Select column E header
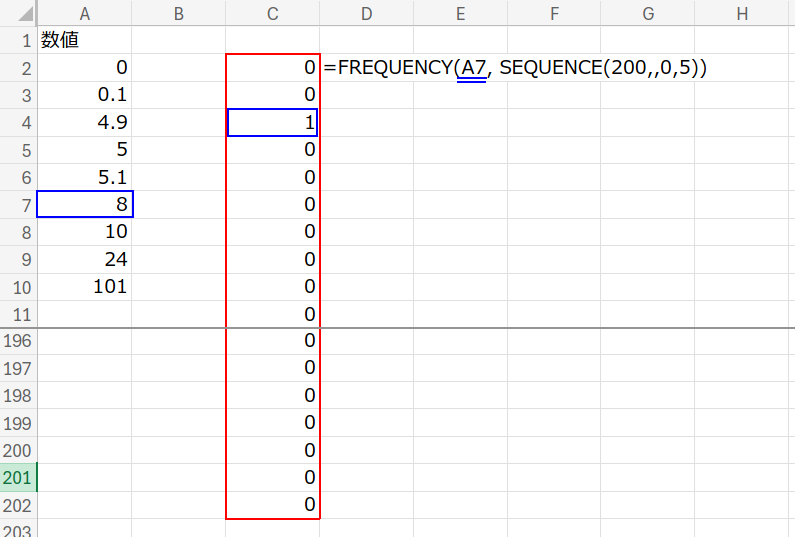The width and height of the screenshot is (795, 537). coord(460,12)
